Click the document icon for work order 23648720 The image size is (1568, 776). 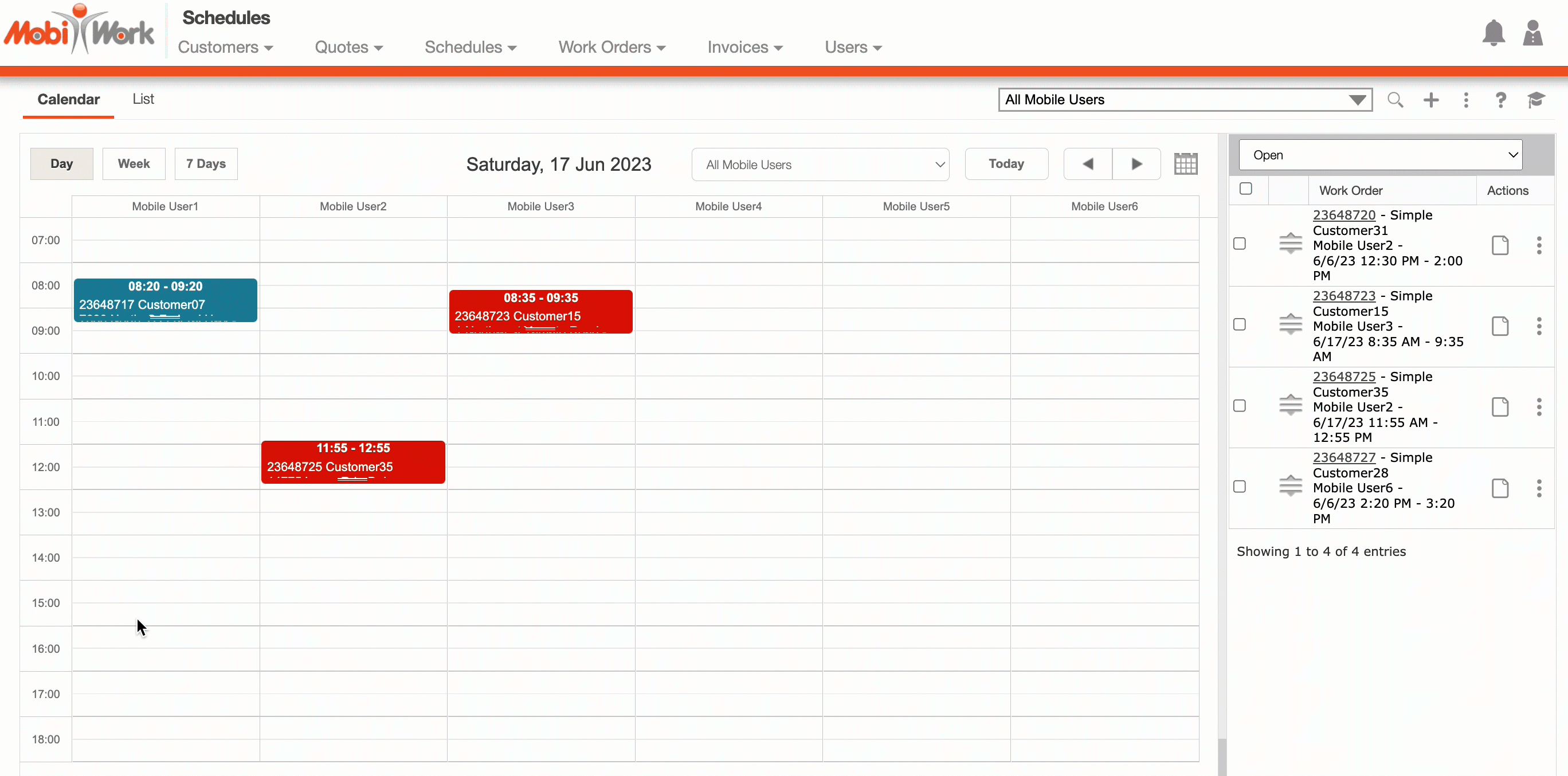[1500, 245]
